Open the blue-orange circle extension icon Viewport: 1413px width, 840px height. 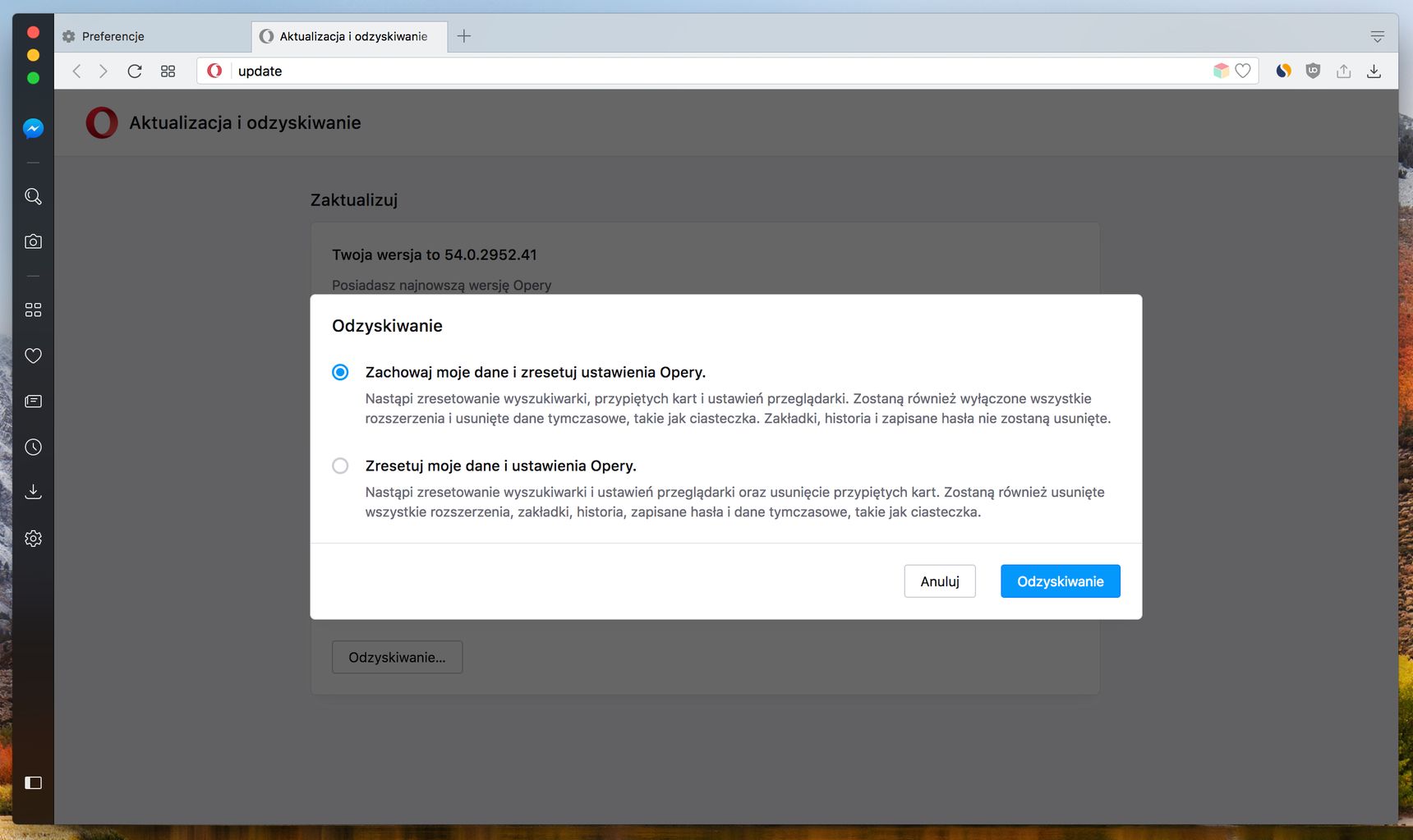click(1283, 71)
